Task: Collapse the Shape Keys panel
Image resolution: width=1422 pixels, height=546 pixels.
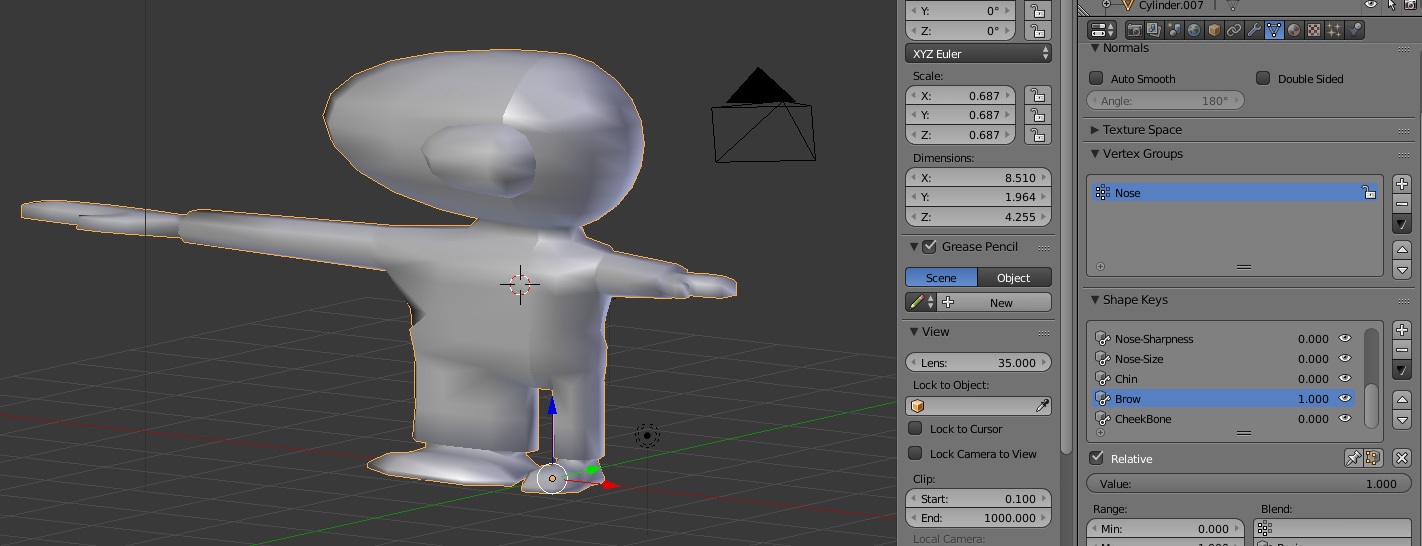Action: pos(1095,300)
